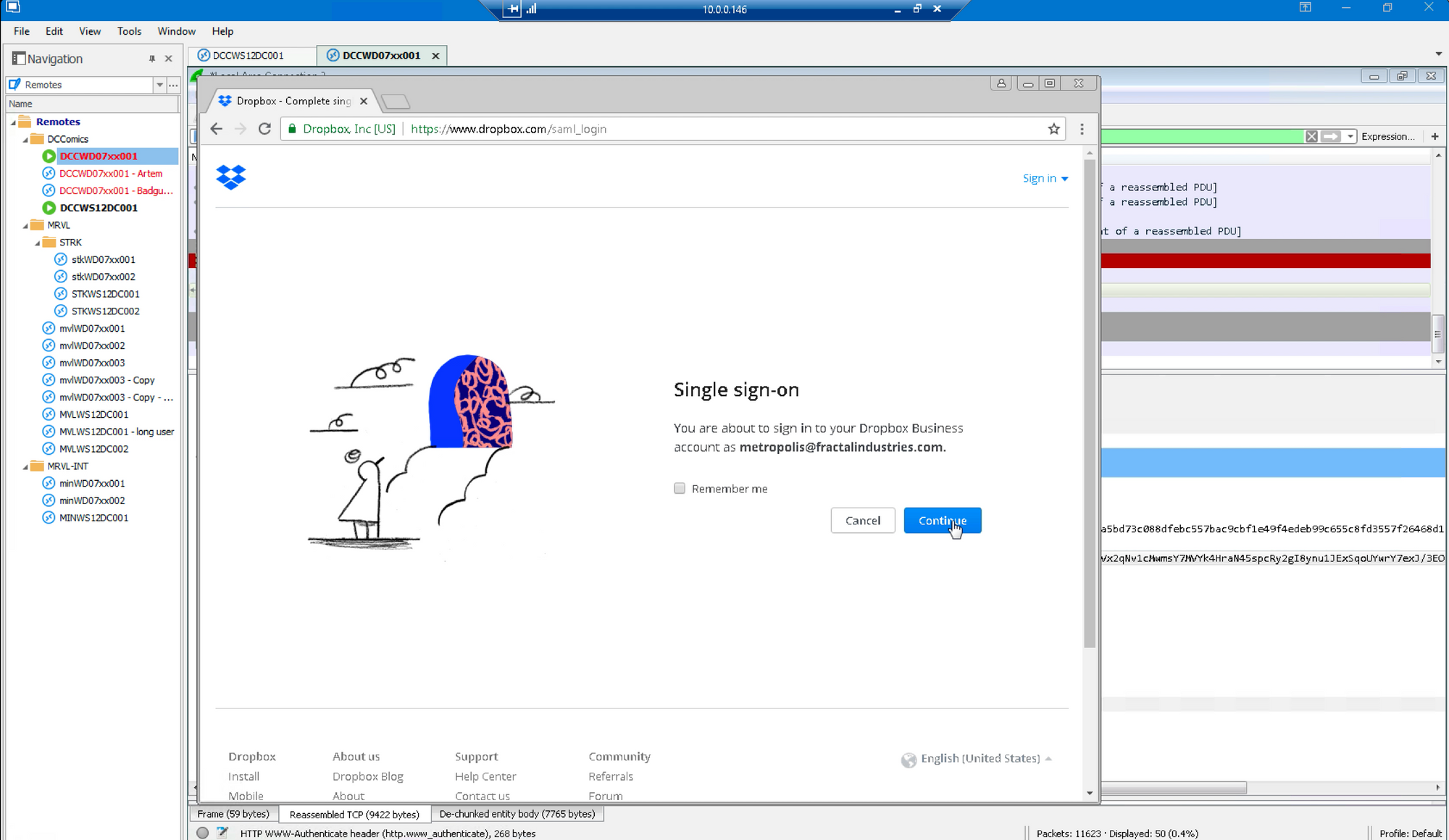
Task: Click the Cancel button
Action: [x=863, y=521]
